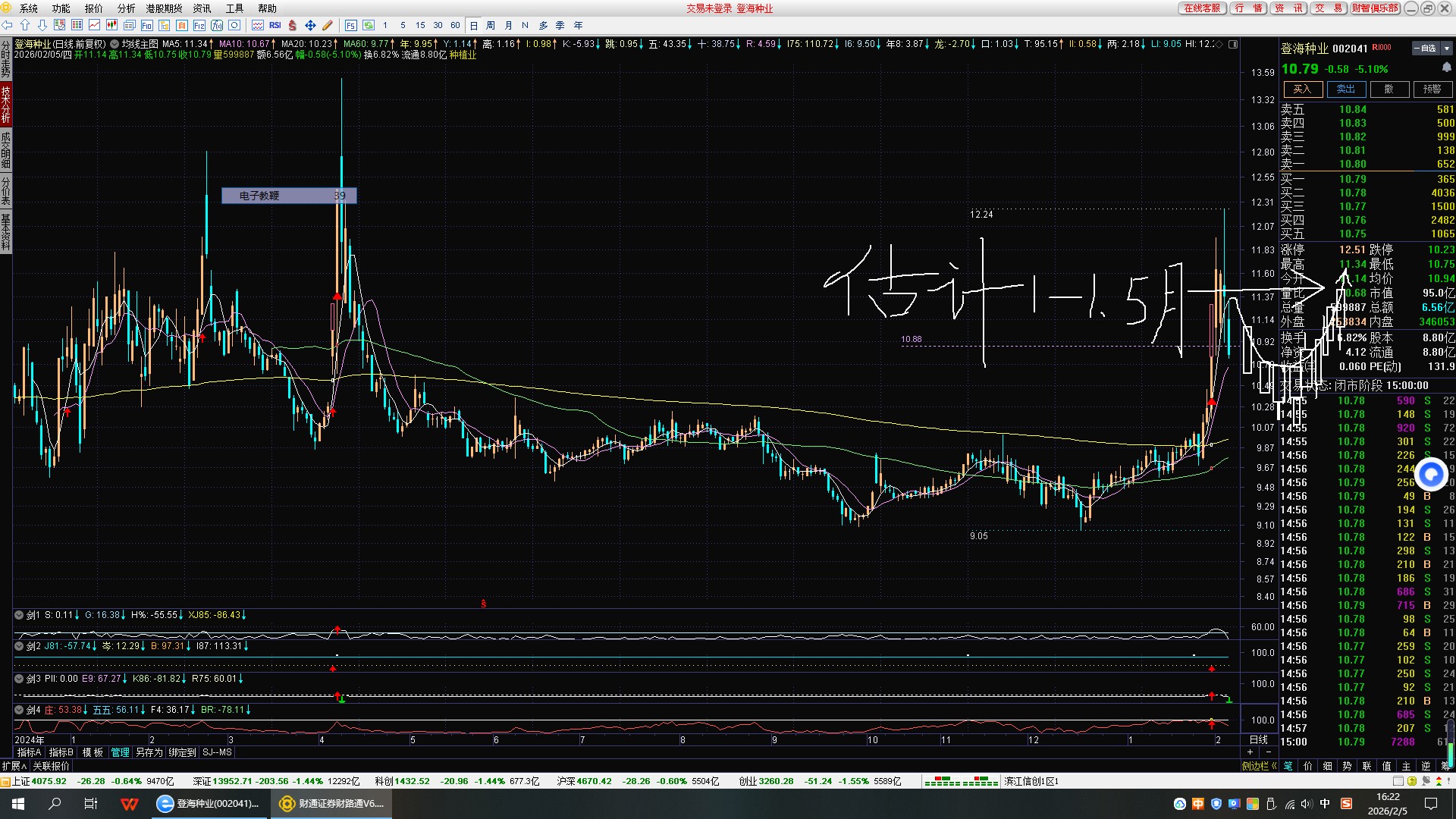Switch to the 指标B tab
1456x819 pixels.
click(x=61, y=752)
